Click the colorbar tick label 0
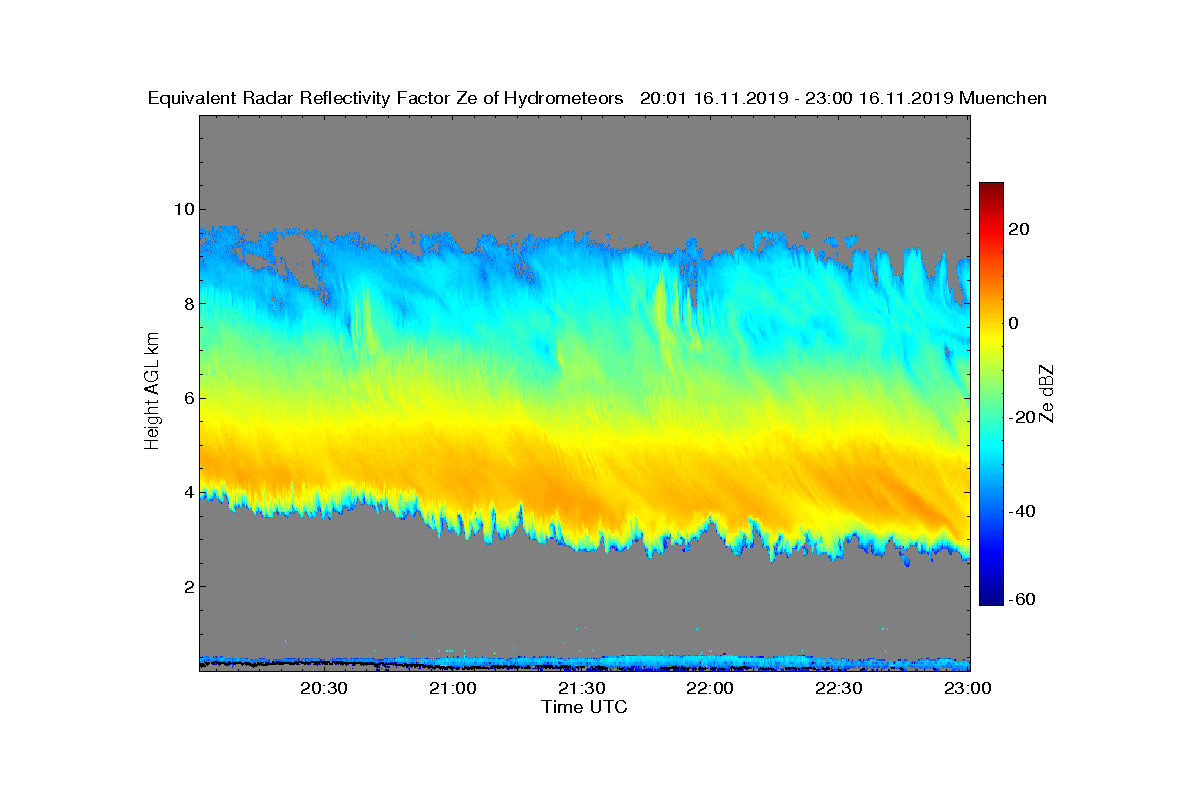 pos(1015,323)
